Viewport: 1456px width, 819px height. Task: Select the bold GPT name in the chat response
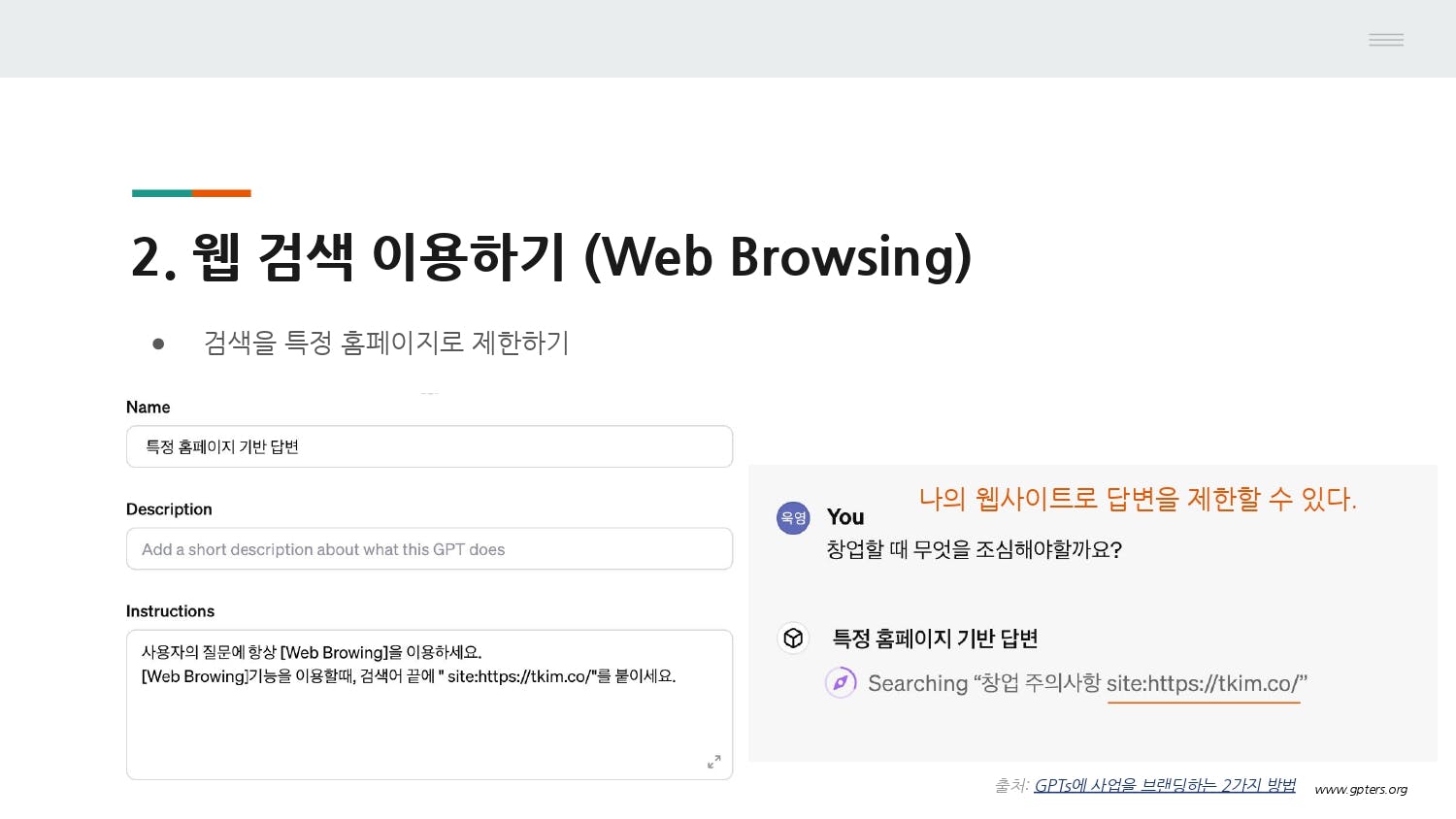(935, 639)
